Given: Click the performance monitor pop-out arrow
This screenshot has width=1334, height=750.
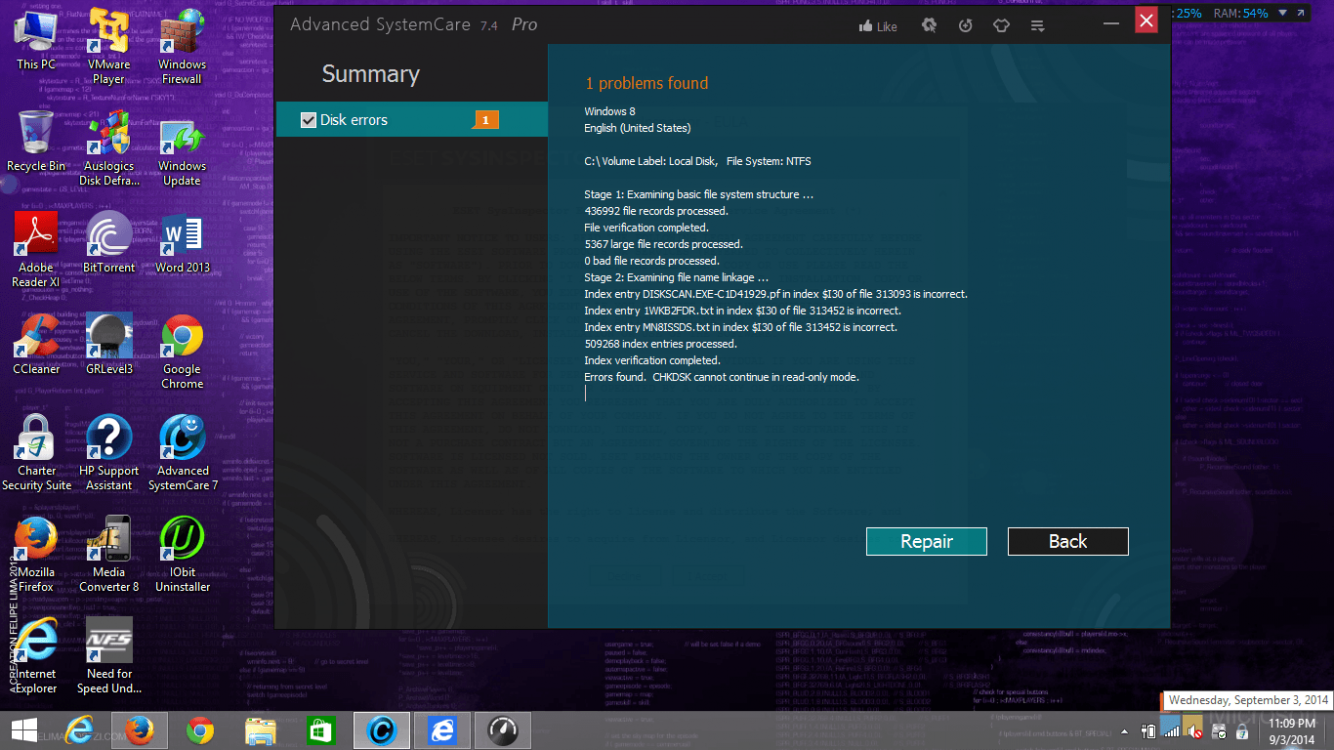Looking at the screenshot, I should pos(1300,13).
